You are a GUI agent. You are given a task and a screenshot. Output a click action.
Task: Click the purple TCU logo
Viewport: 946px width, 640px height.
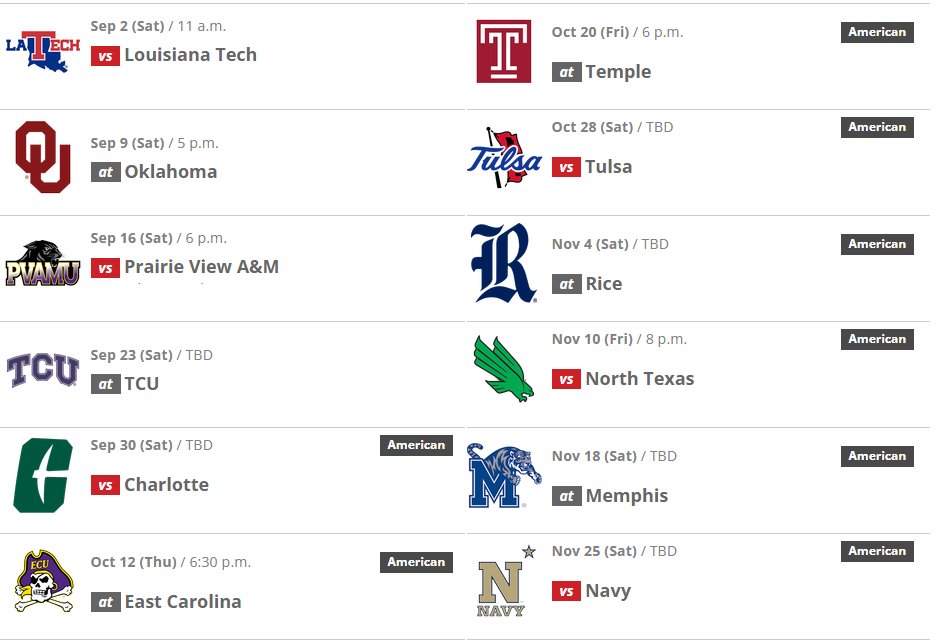pos(43,369)
